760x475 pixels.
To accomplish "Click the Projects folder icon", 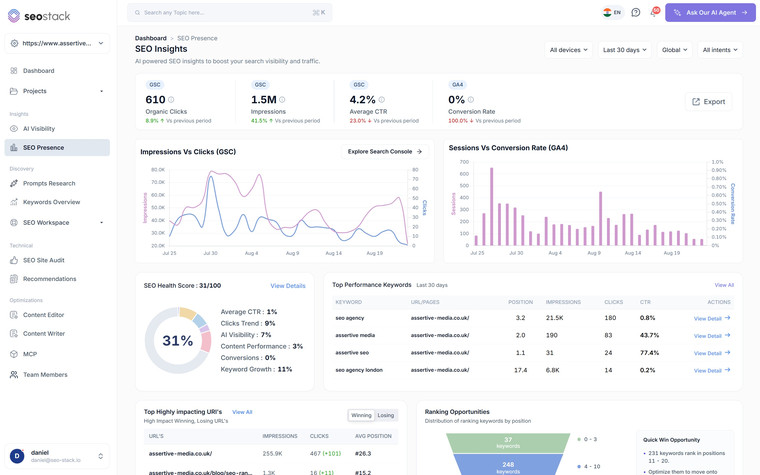I will [14, 91].
